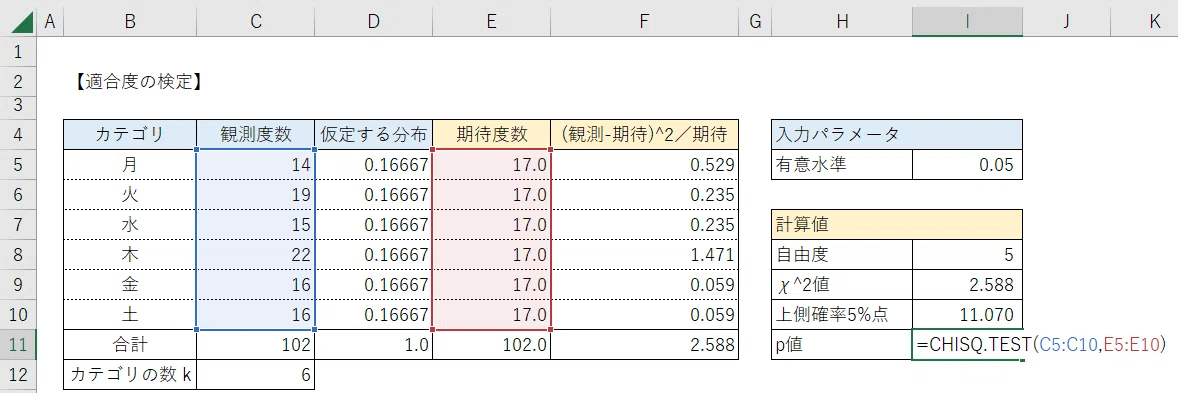Select the 1.471 cell for 木
The height and width of the screenshot is (393, 1178).
click(645, 255)
